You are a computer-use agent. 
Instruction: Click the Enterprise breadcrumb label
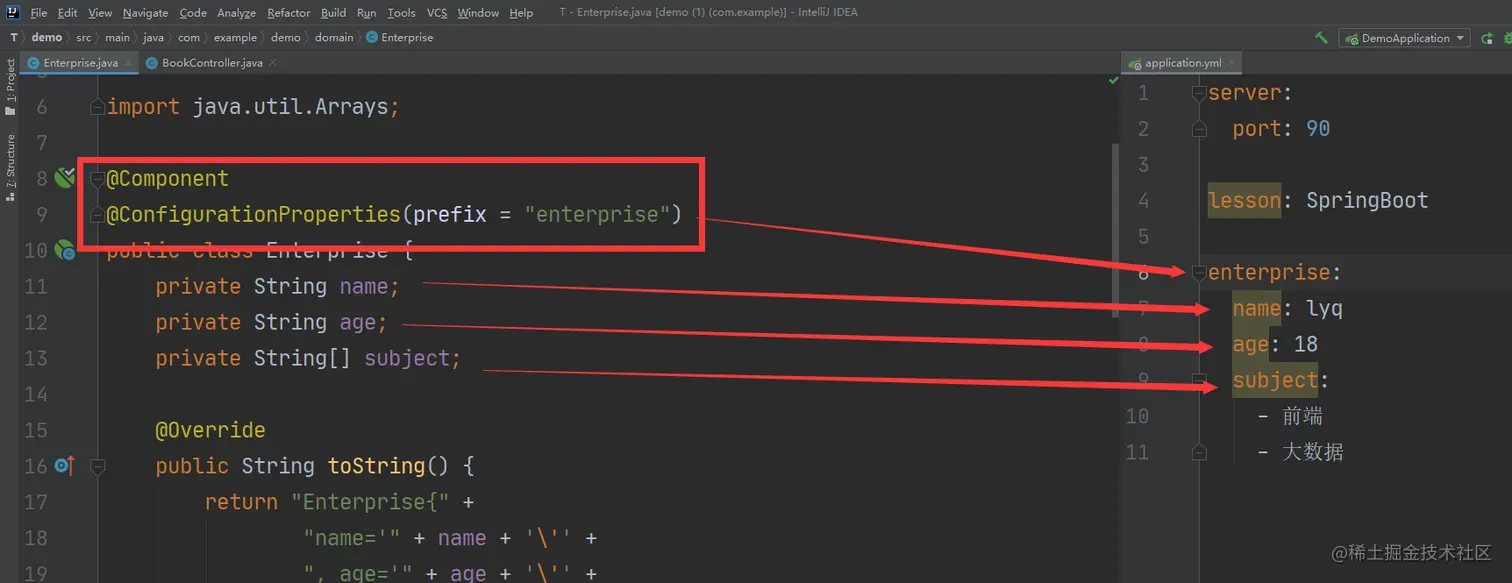tap(407, 37)
